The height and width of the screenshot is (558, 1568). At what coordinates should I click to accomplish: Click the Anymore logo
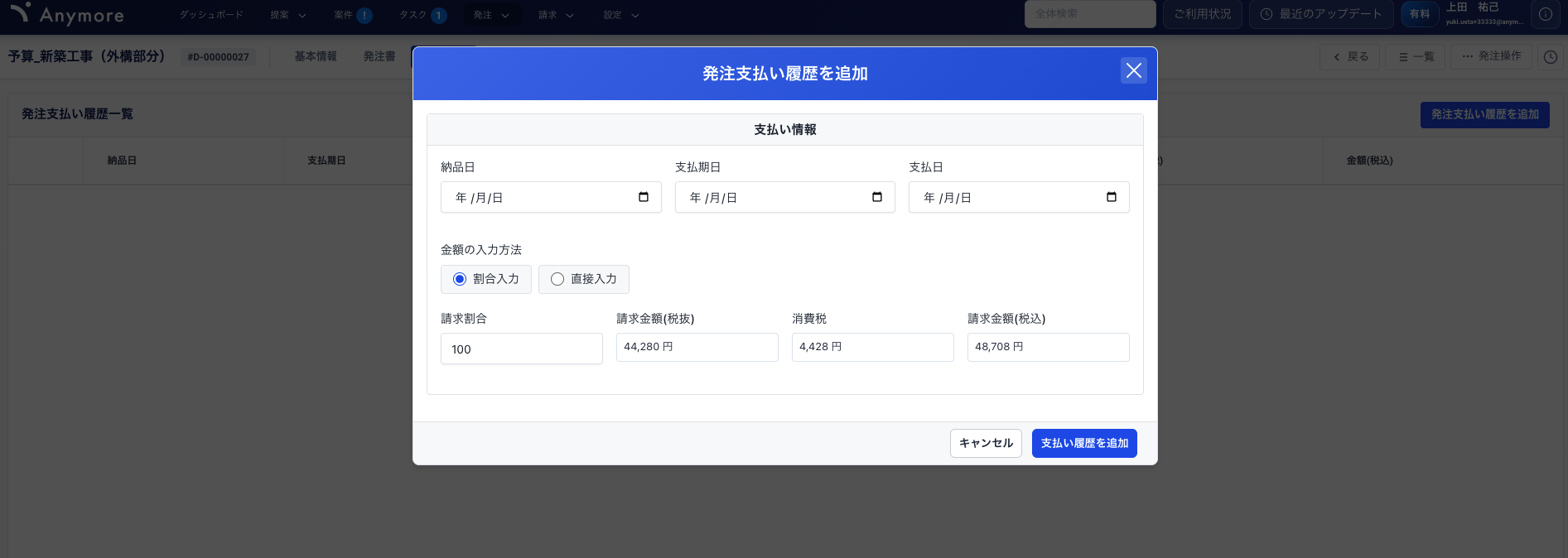pos(68,14)
